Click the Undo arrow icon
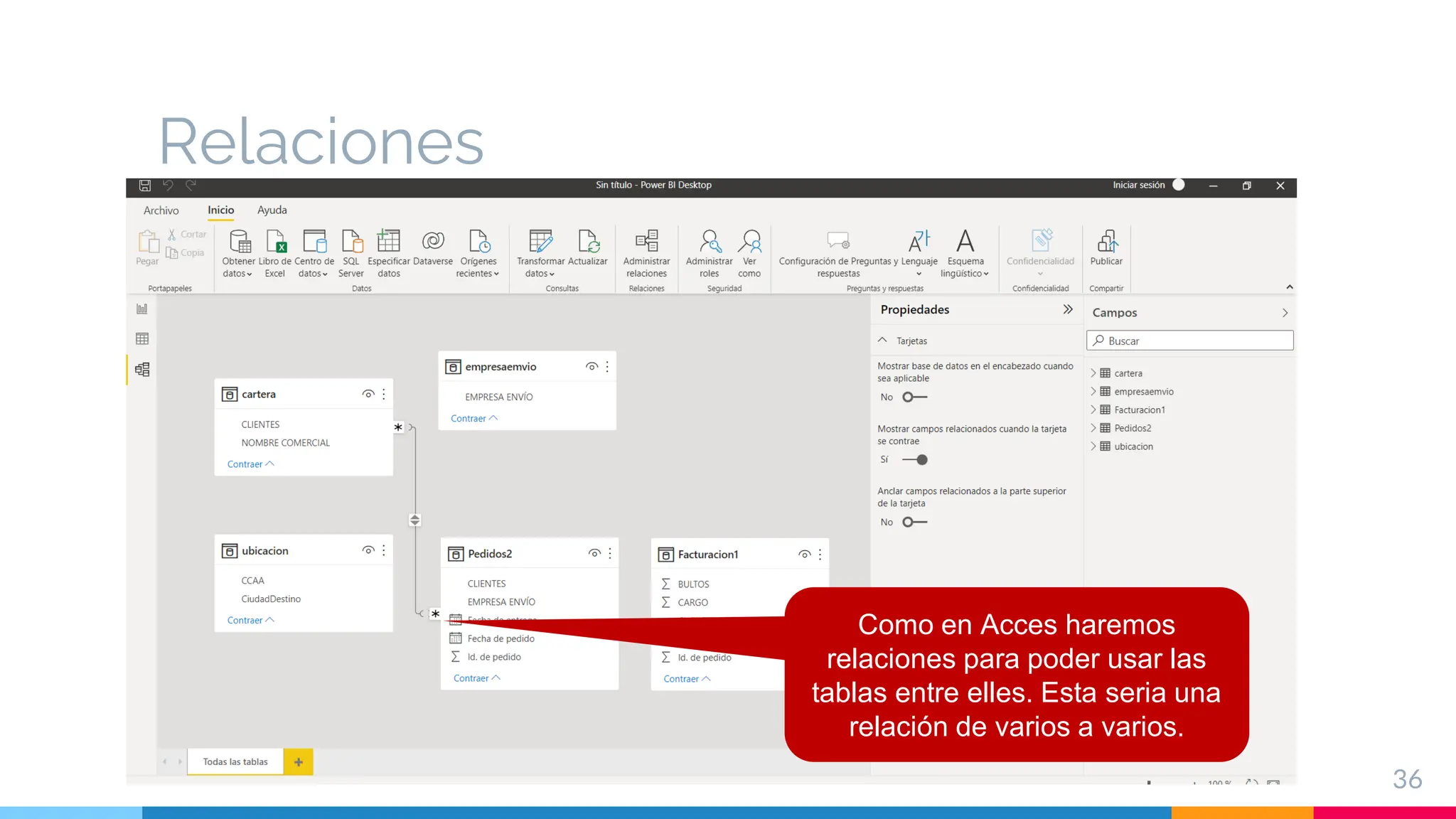 coord(168,186)
